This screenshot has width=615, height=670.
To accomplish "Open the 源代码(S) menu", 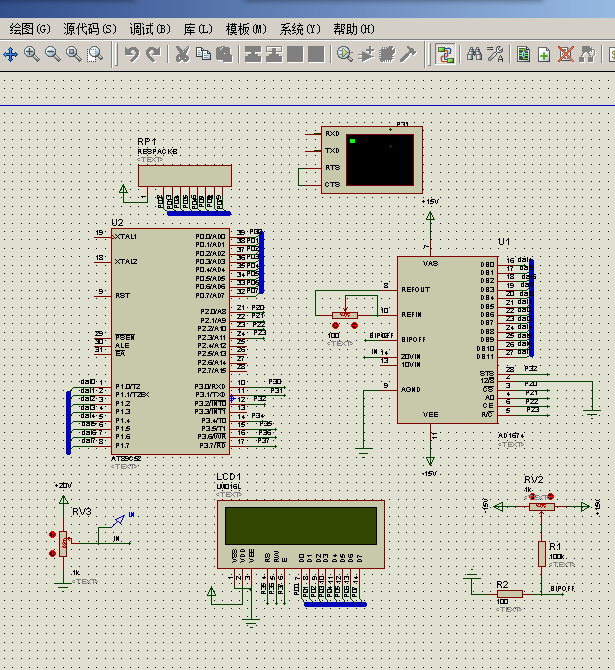I will (90, 29).
